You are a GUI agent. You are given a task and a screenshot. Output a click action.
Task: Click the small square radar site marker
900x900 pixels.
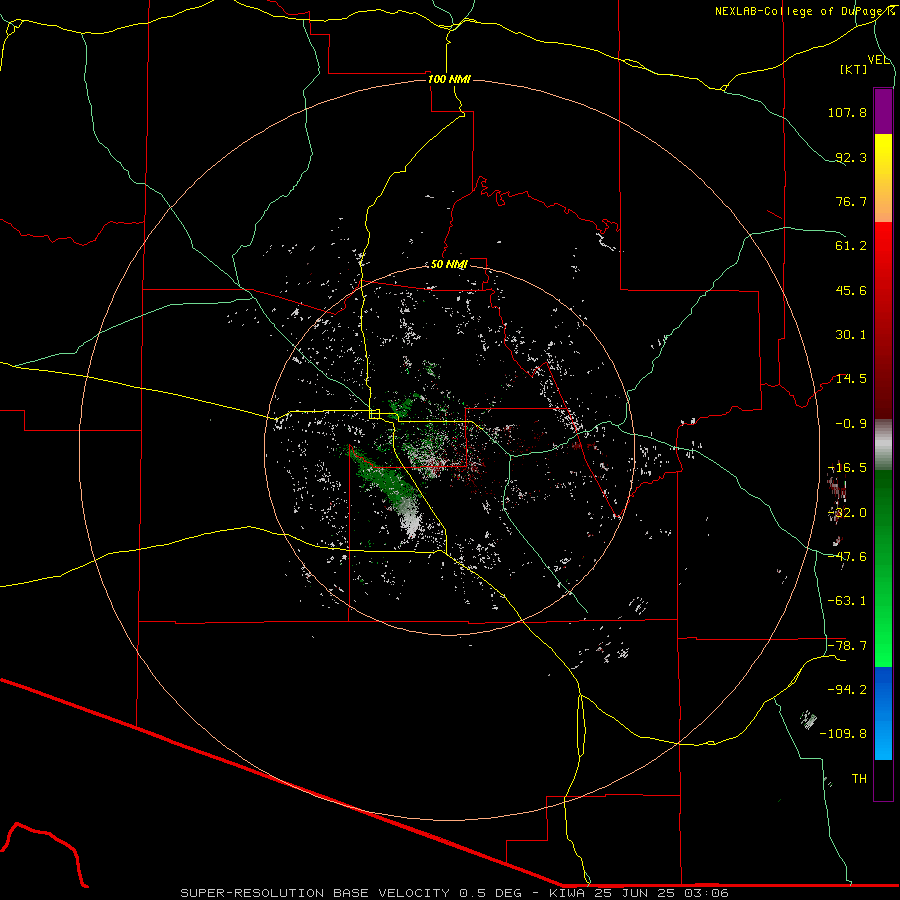375,414
